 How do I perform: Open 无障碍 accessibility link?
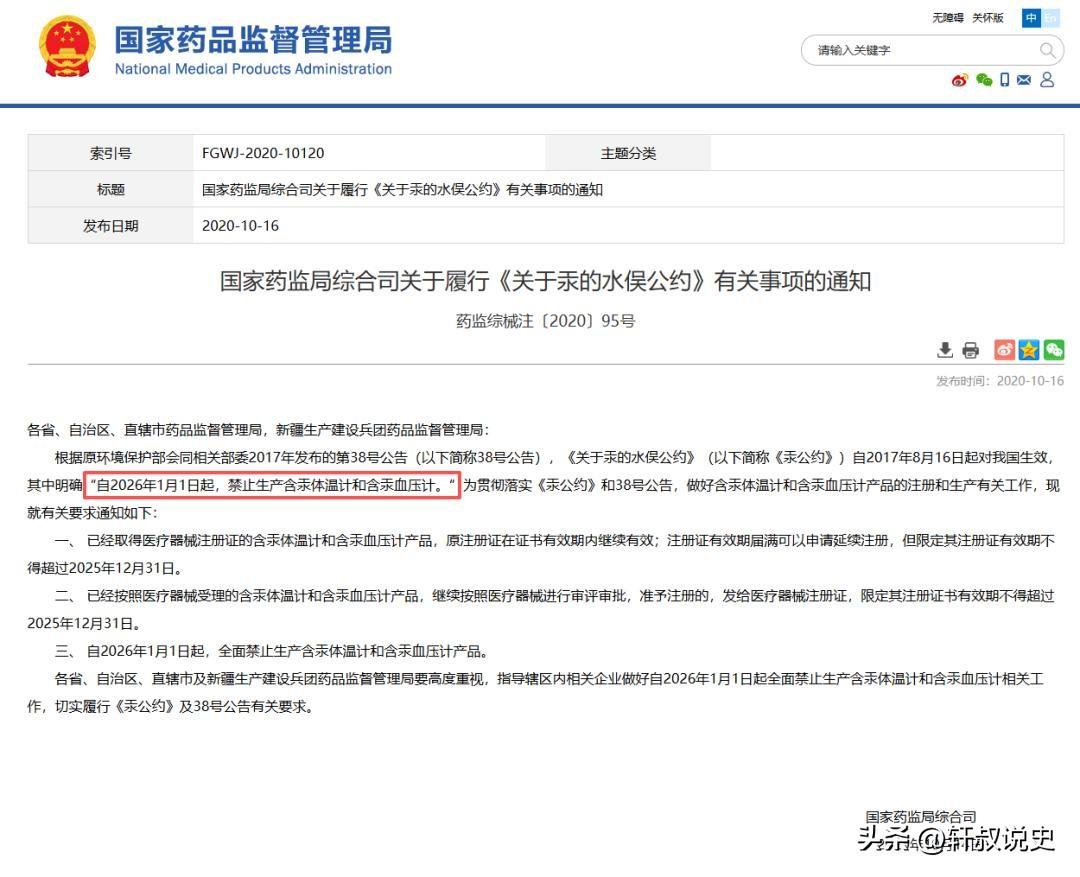(x=948, y=18)
